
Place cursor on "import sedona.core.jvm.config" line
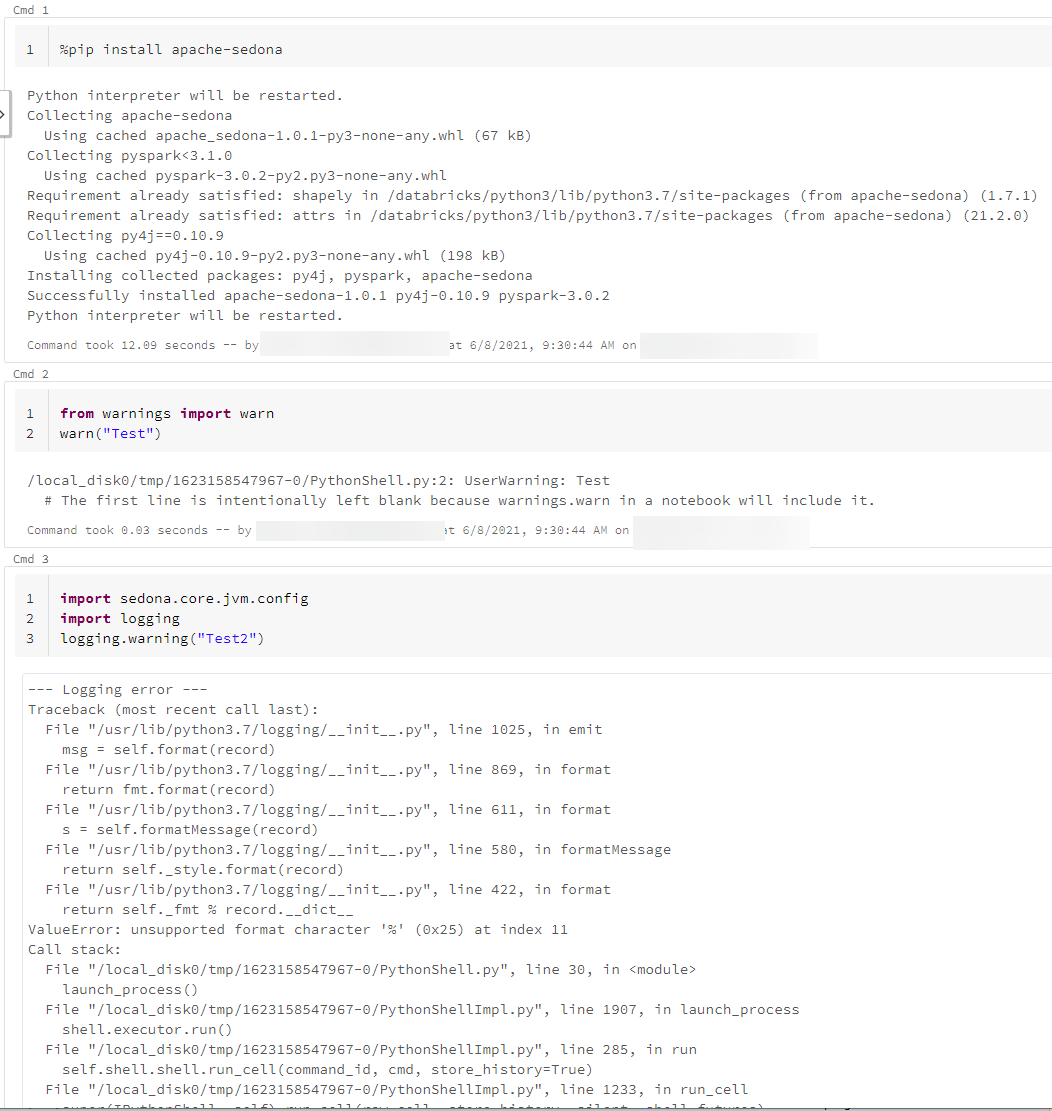tap(184, 599)
